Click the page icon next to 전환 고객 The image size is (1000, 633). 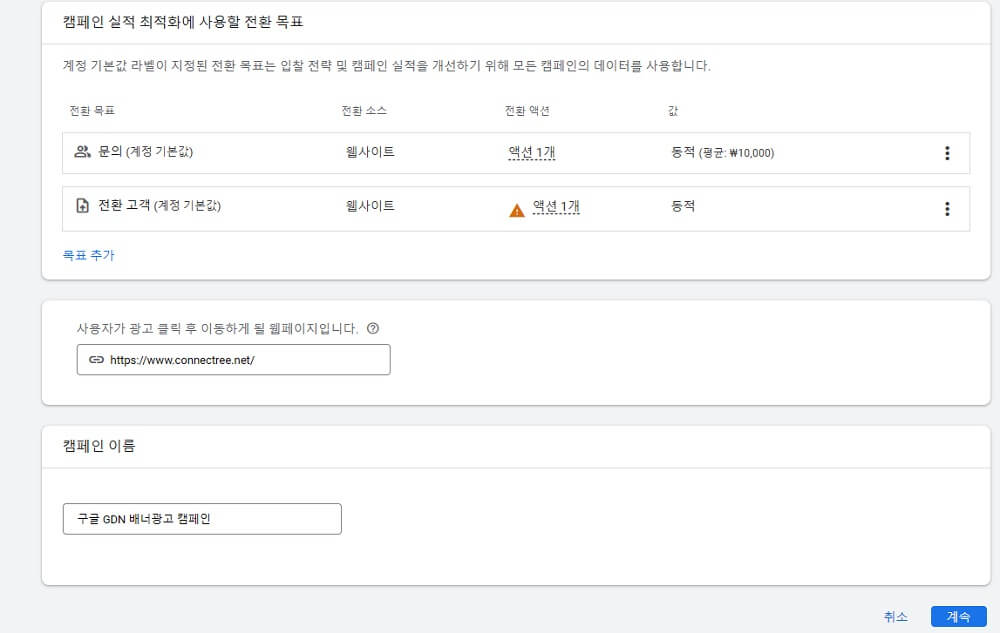point(82,205)
